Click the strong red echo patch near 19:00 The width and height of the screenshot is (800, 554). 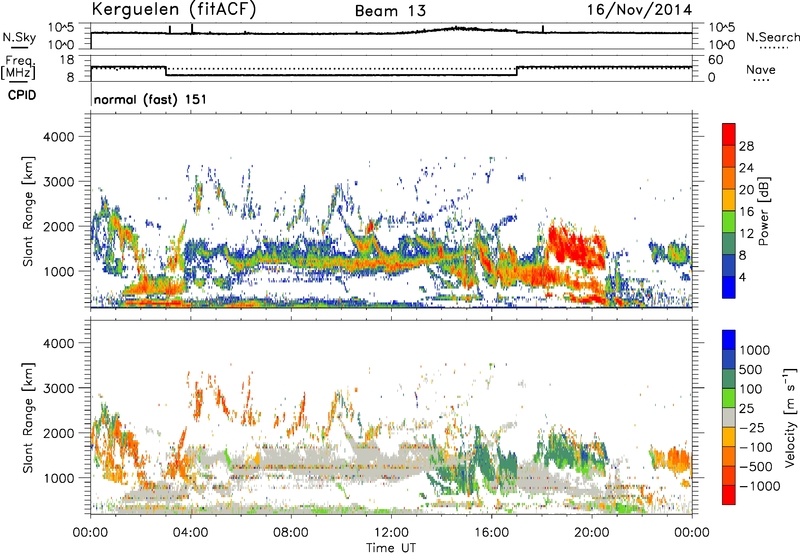(577, 245)
